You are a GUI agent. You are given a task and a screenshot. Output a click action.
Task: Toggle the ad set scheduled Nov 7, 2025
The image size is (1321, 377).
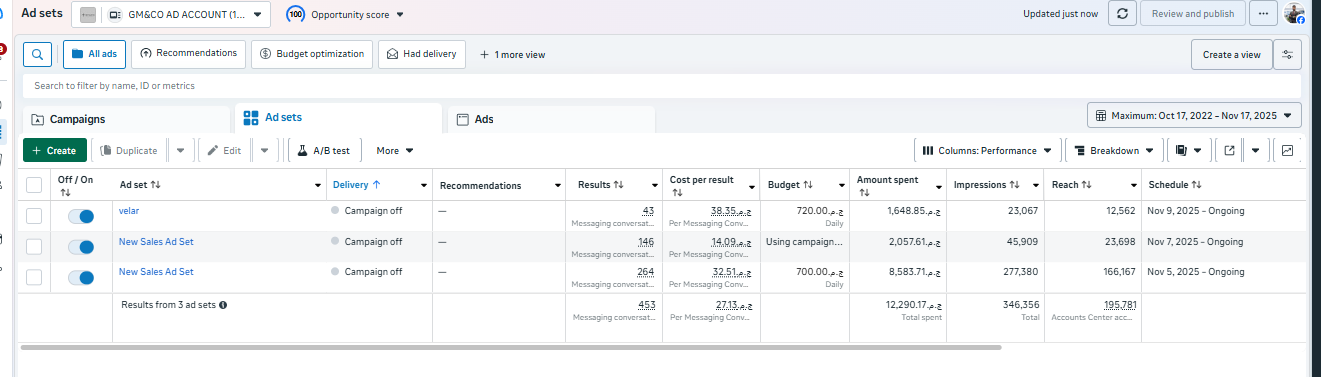coord(81,247)
